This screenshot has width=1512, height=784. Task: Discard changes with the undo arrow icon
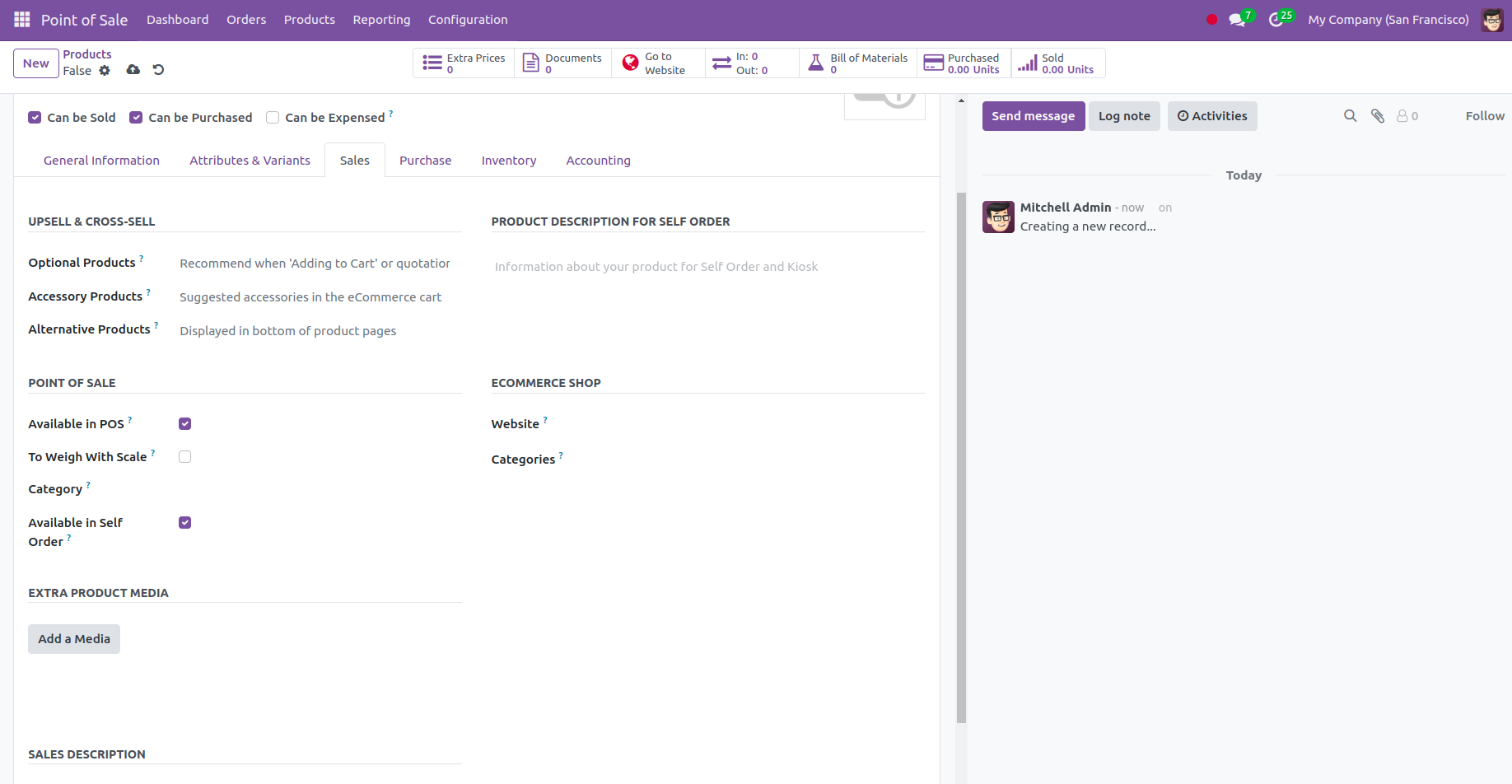click(159, 70)
